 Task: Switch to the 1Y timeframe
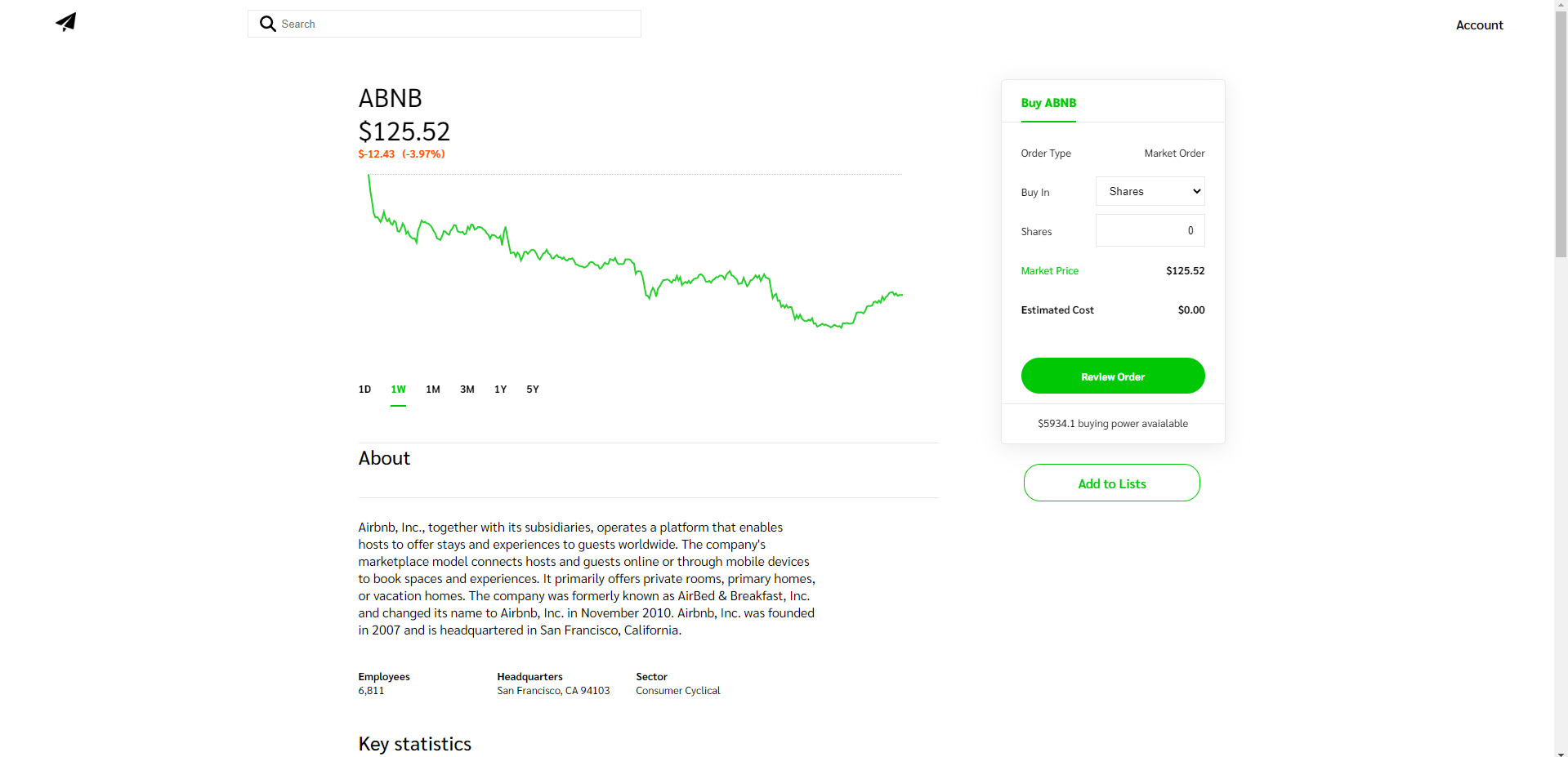500,390
